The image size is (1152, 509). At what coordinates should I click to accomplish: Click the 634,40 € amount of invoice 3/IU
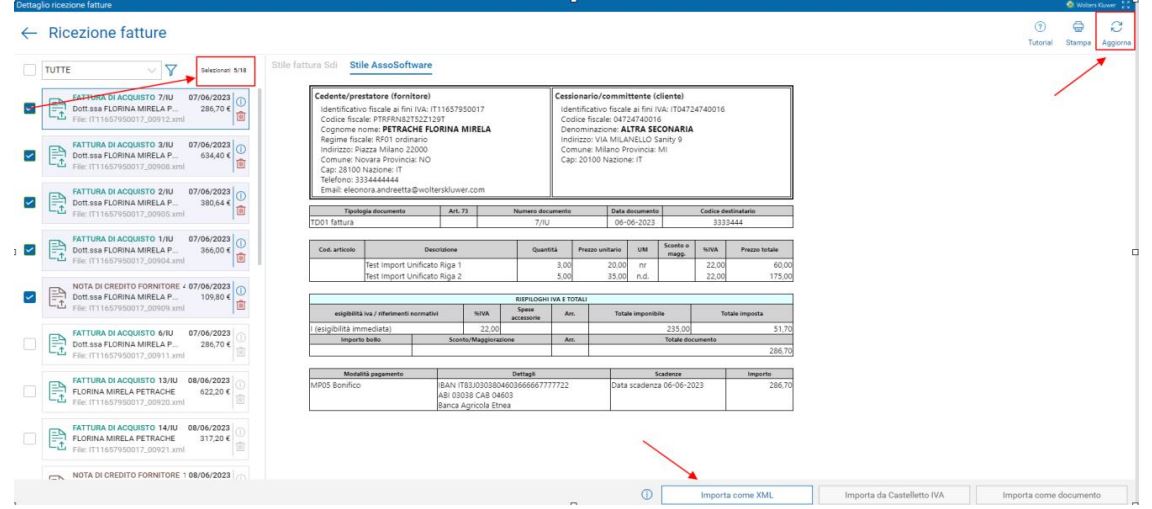click(215, 156)
